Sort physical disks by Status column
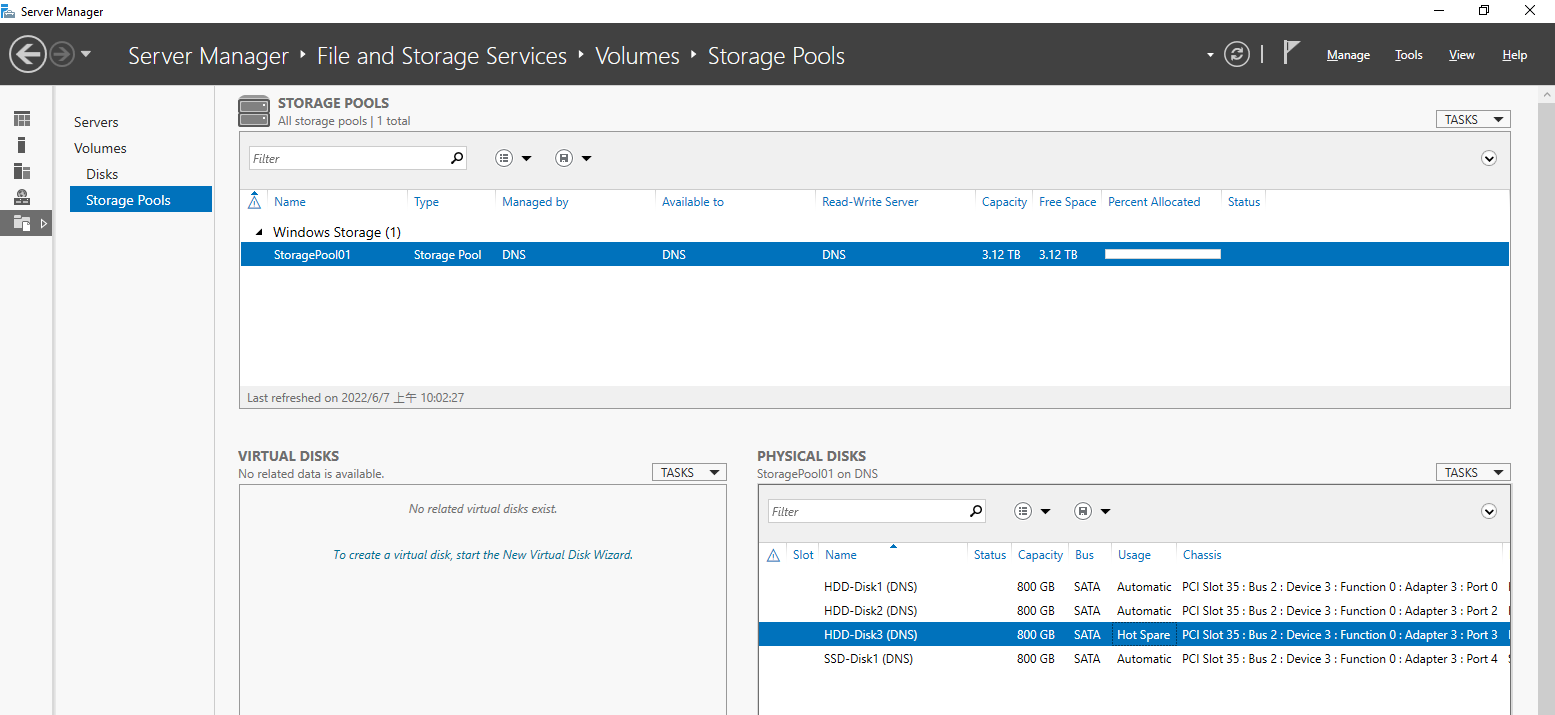 point(990,555)
